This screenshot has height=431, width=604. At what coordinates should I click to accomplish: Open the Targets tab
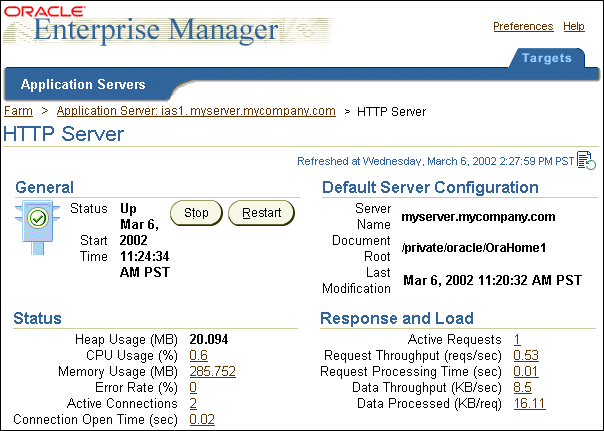click(x=547, y=58)
